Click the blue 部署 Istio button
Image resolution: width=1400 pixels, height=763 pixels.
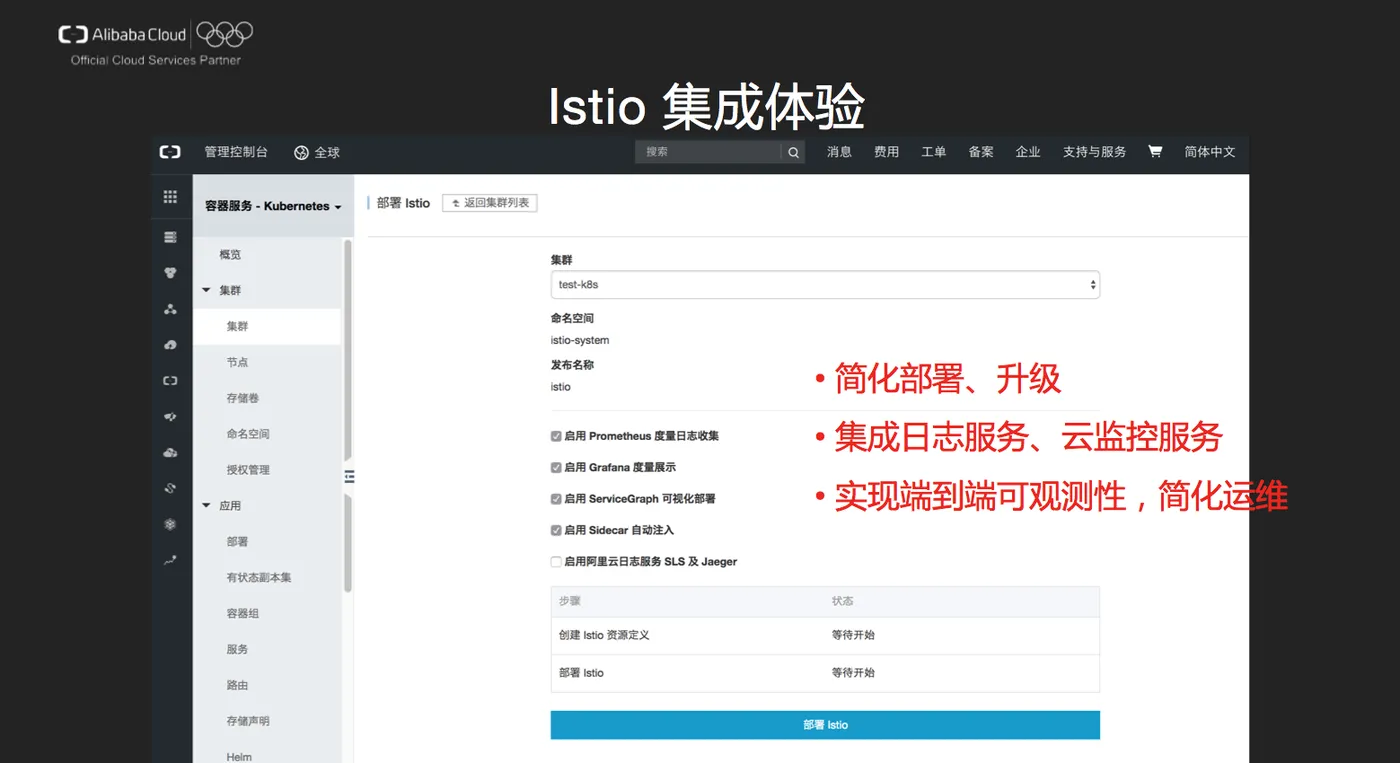825,725
